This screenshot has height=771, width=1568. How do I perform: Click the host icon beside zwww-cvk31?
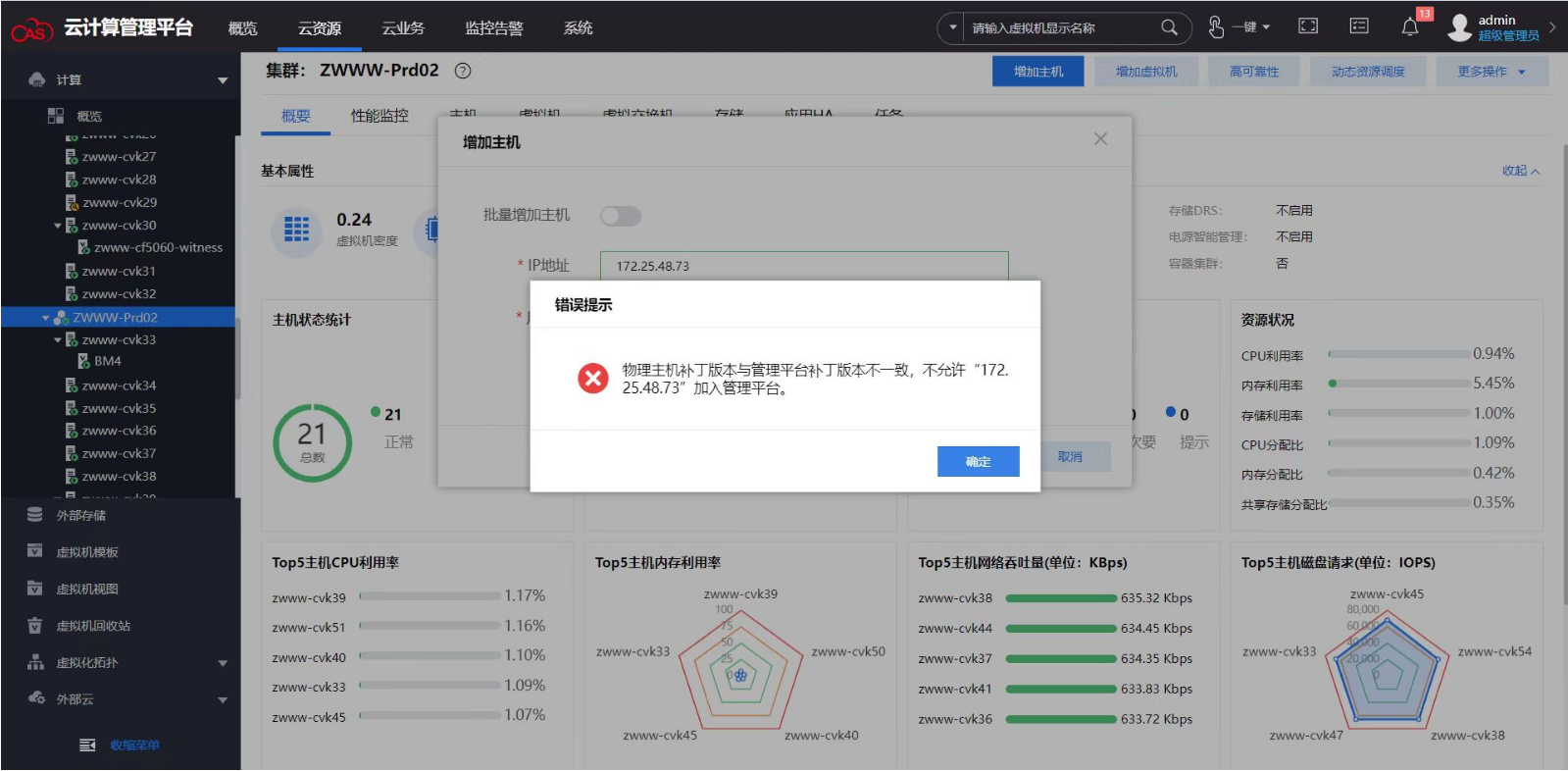coord(72,271)
